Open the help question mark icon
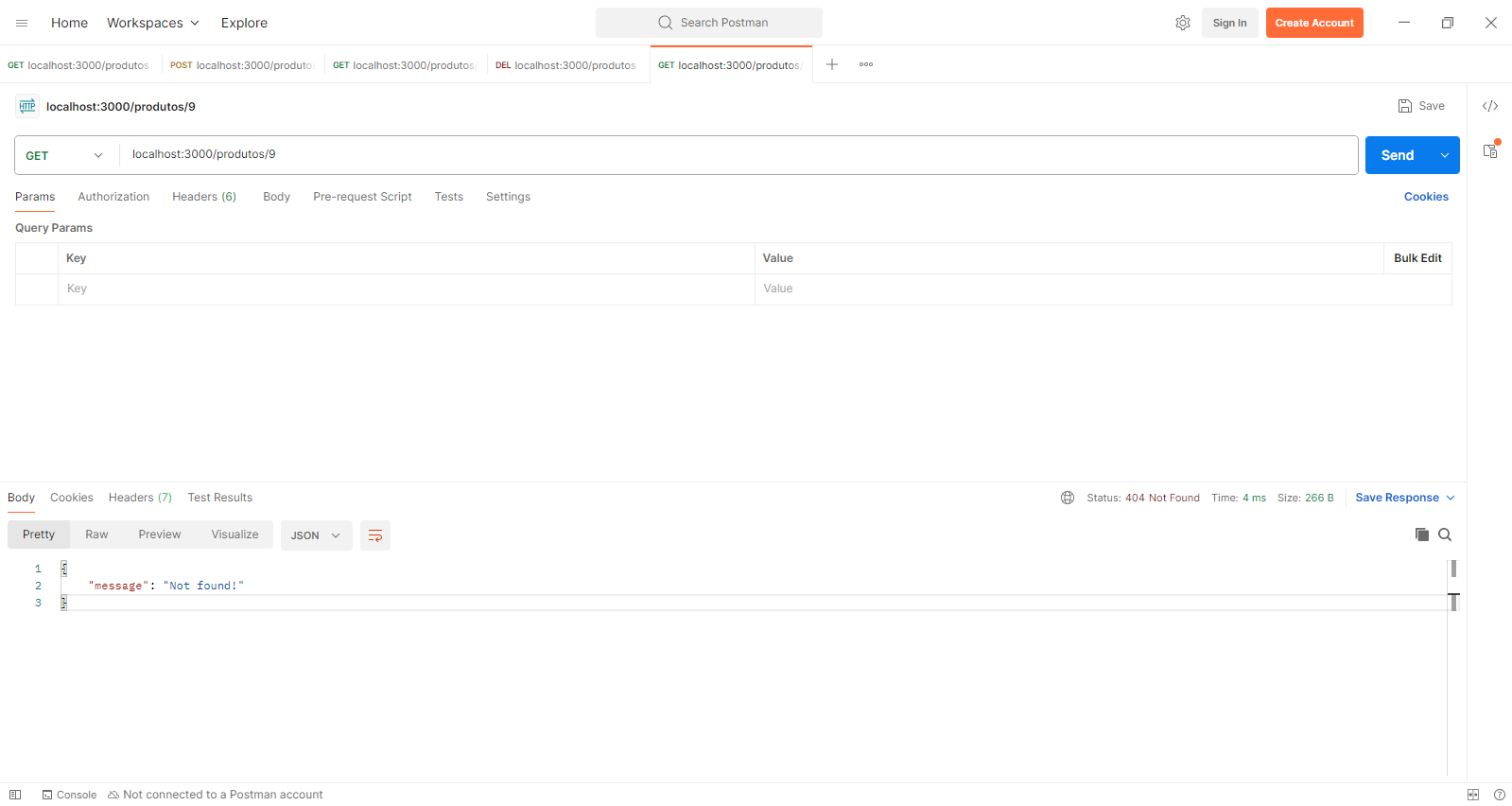Image resolution: width=1512 pixels, height=806 pixels. [x=1499, y=795]
